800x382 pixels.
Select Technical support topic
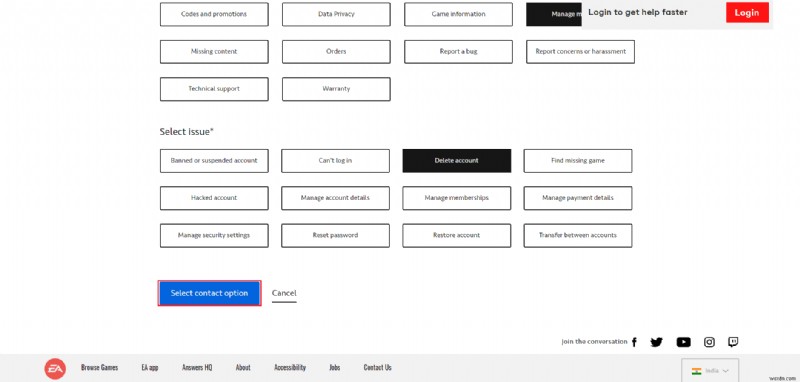pos(214,89)
